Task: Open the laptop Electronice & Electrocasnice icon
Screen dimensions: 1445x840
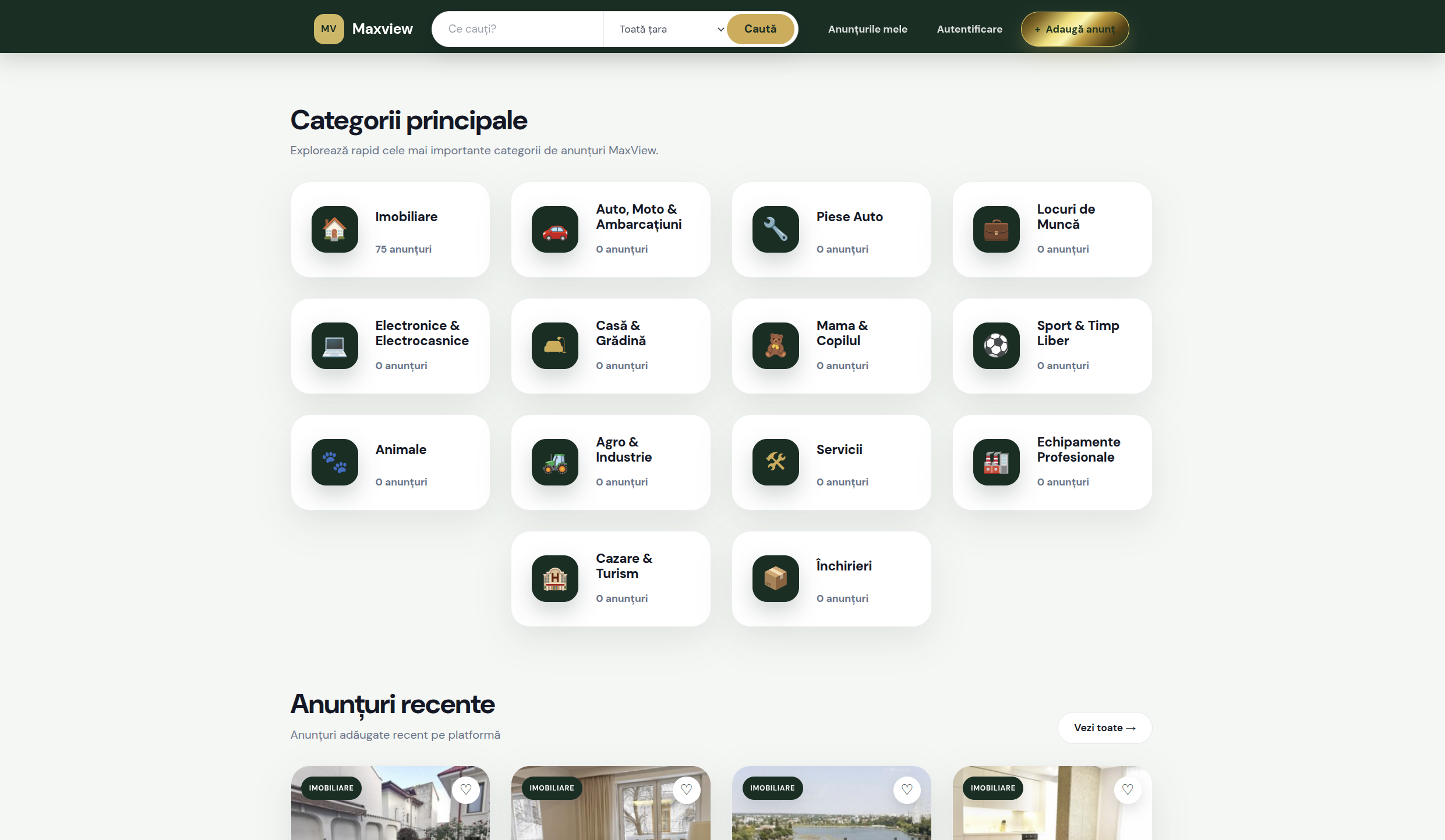Action: click(x=334, y=346)
